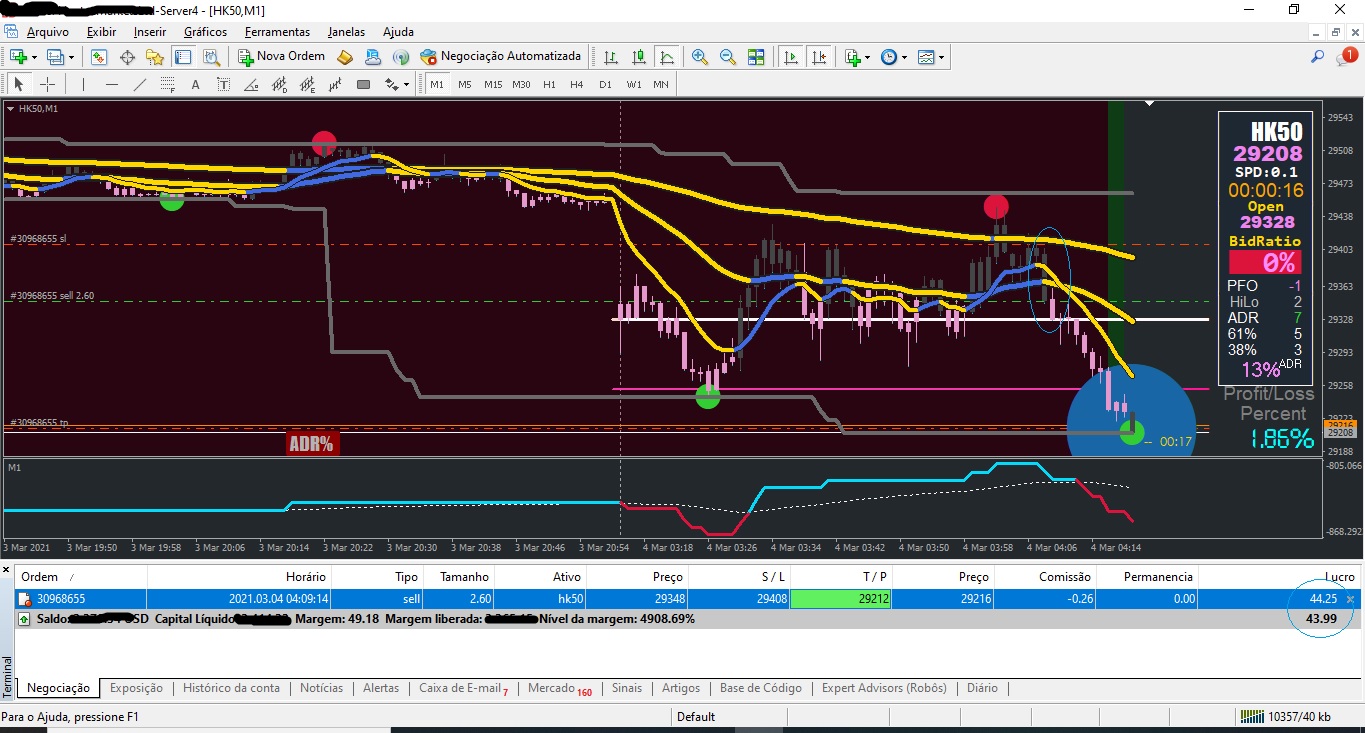
Task: Select the trendline drawing tool
Action: (x=140, y=85)
